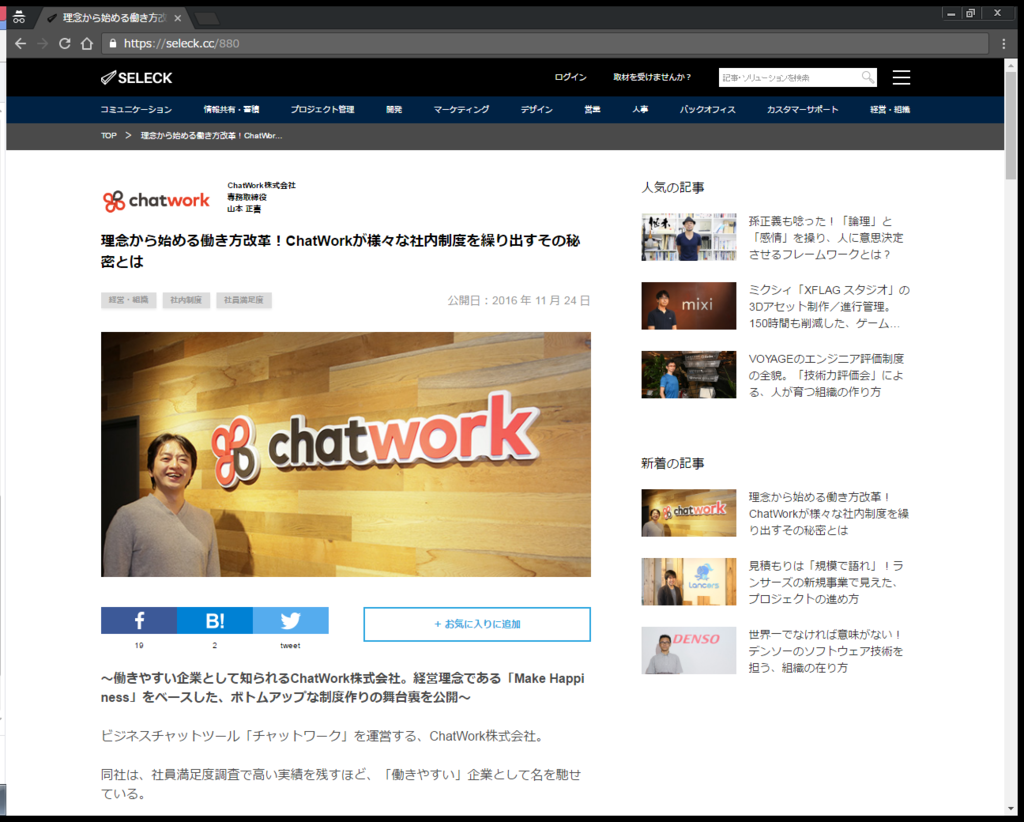Viewport: 1024px width, 822px height.
Task: Open 人事 category
Action: click(640, 110)
